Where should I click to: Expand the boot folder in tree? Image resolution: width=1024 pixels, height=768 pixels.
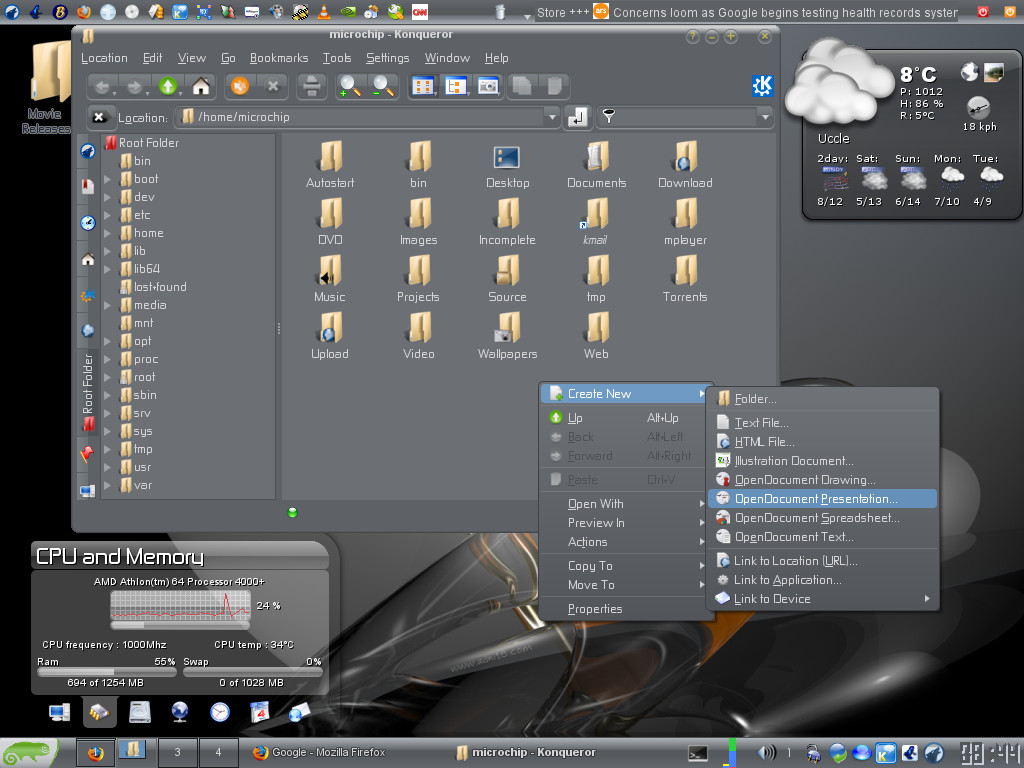[x=108, y=179]
